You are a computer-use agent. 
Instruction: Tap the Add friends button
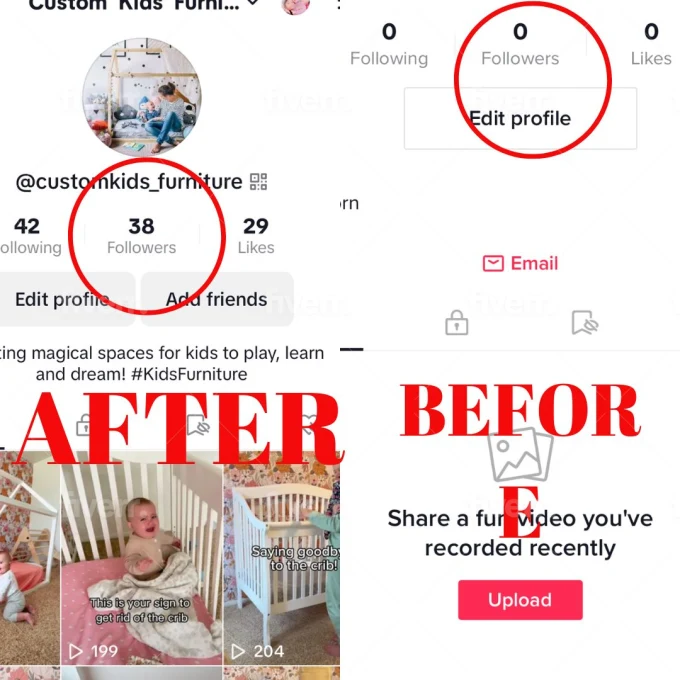pos(217,299)
